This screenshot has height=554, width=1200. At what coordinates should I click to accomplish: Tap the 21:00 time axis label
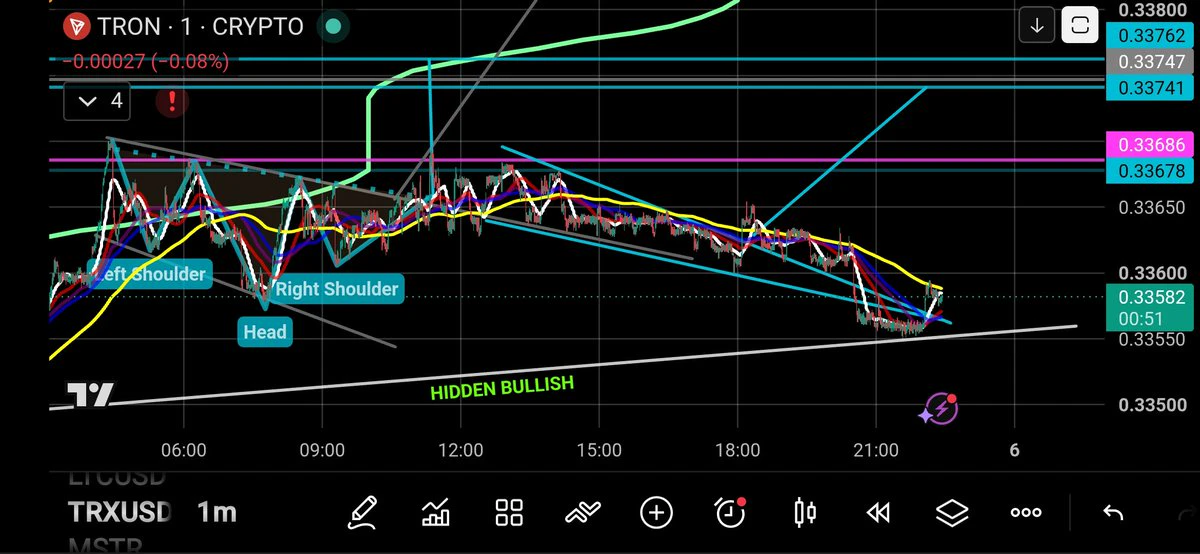tap(875, 450)
